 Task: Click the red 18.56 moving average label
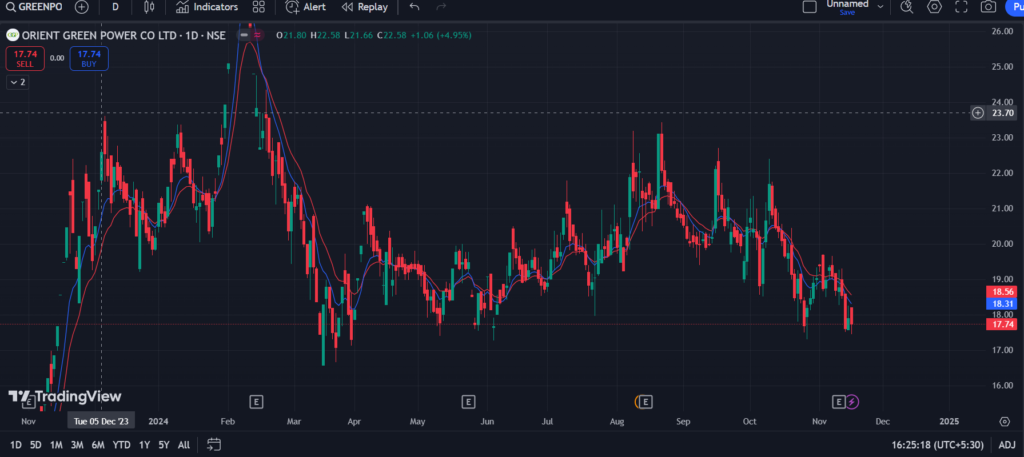[x=1002, y=292]
